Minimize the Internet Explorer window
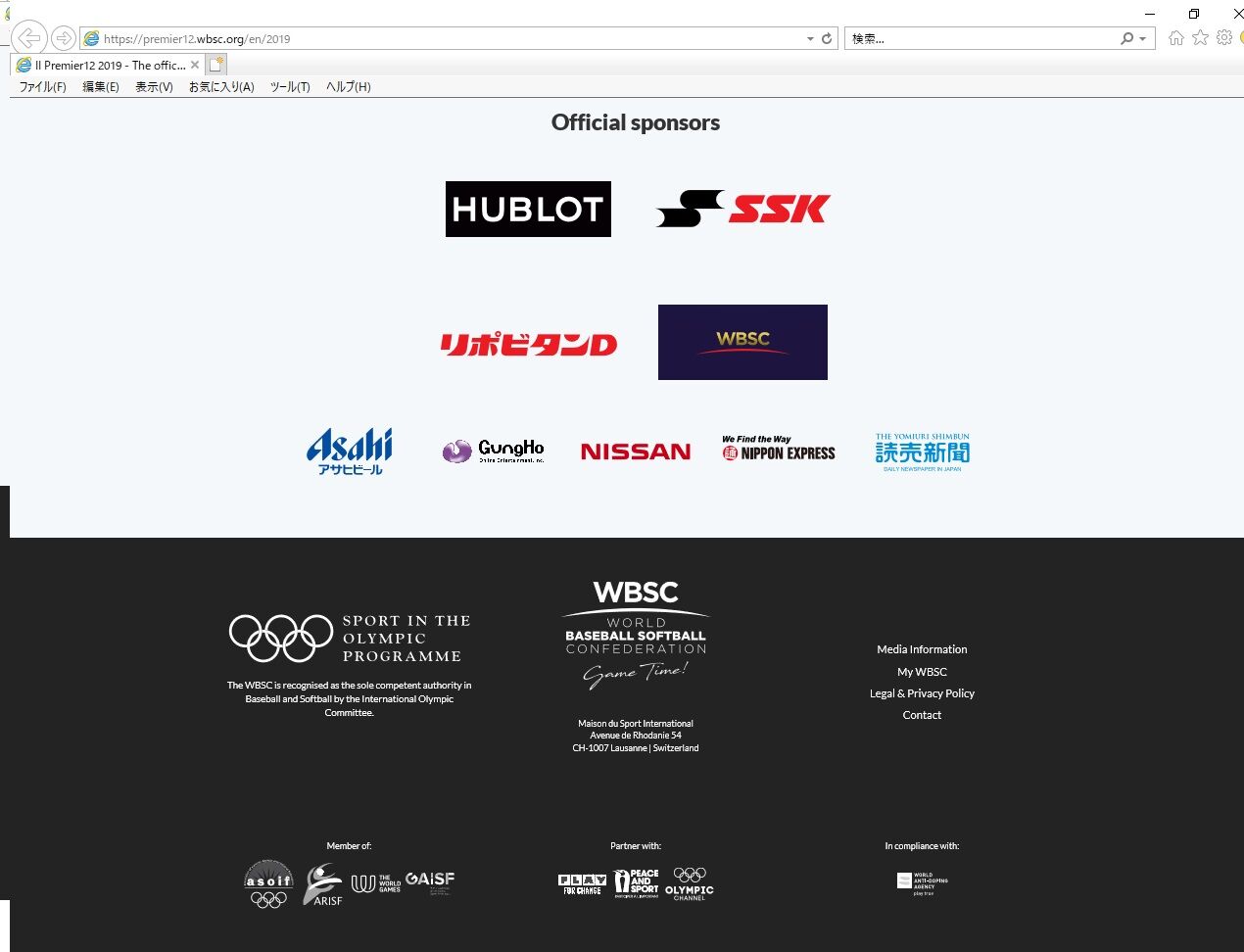The image size is (1244, 952). pyautogui.click(x=1150, y=14)
